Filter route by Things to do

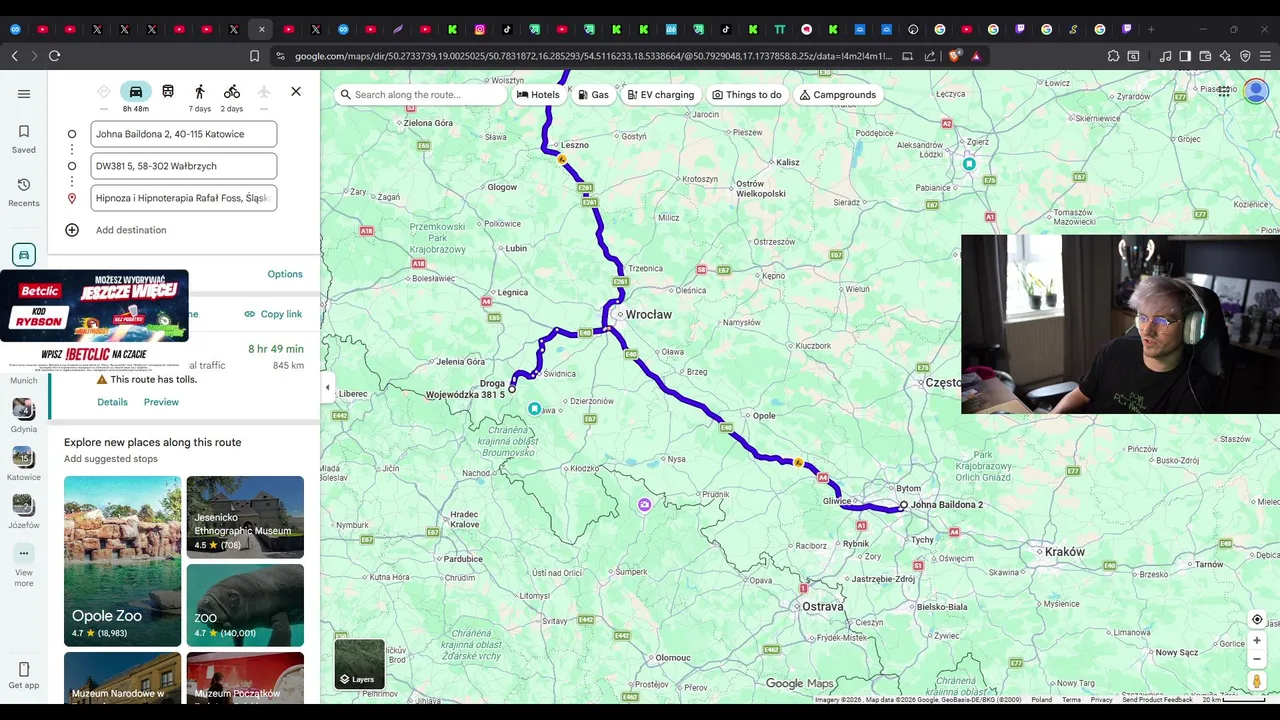(747, 95)
